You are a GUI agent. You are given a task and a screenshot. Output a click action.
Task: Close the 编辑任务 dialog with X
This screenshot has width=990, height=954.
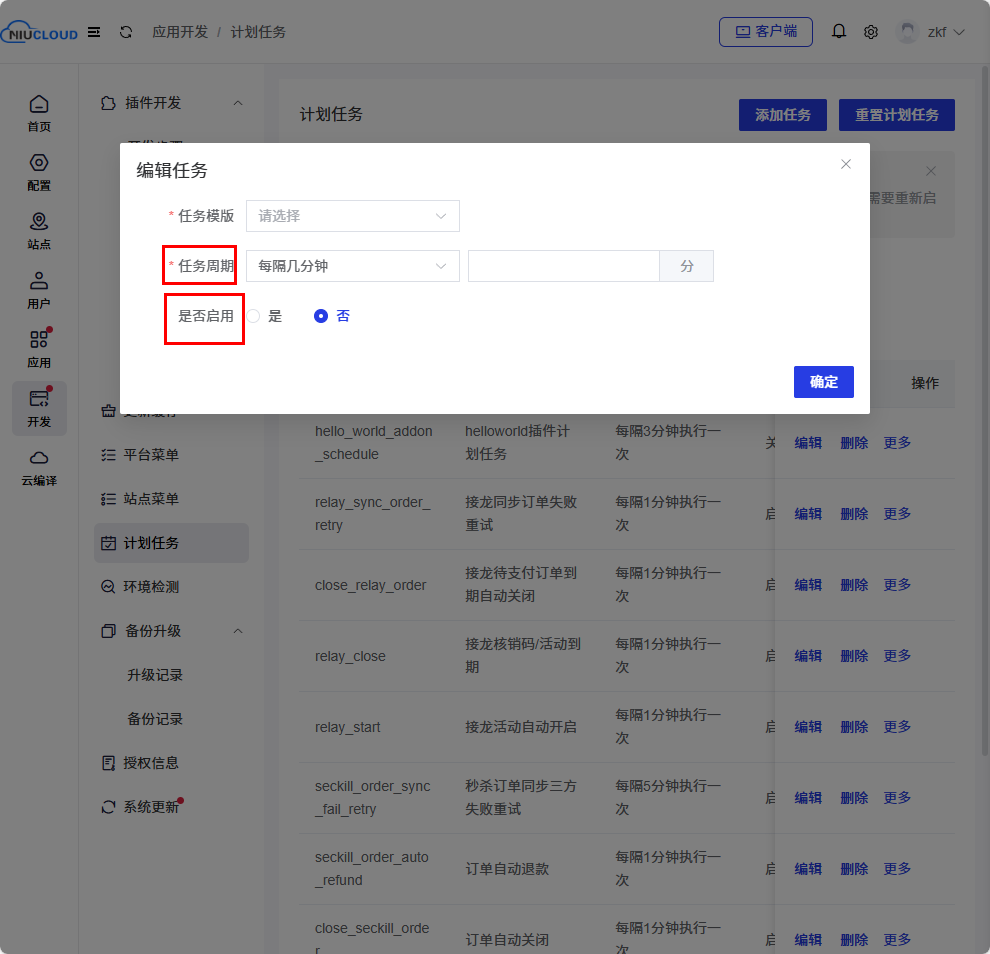pyautogui.click(x=846, y=164)
